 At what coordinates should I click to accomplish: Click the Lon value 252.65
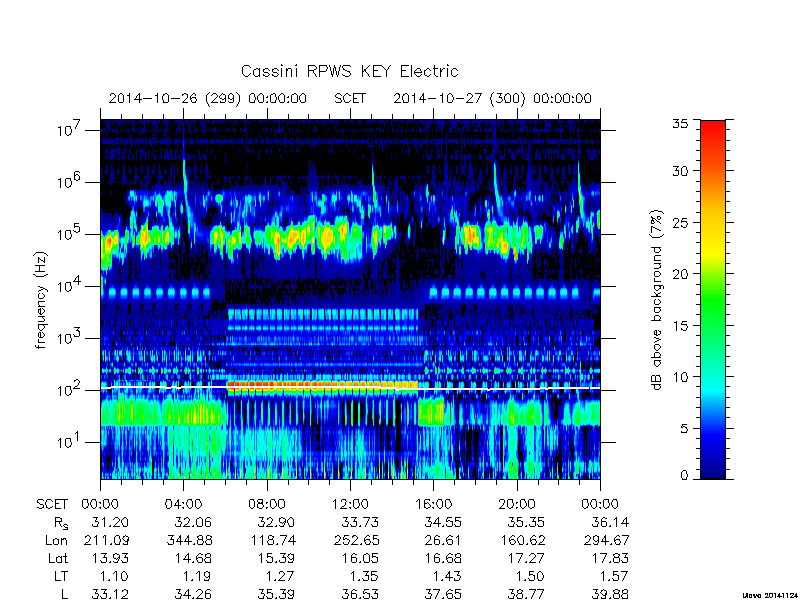pyautogui.click(x=356, y=540)
